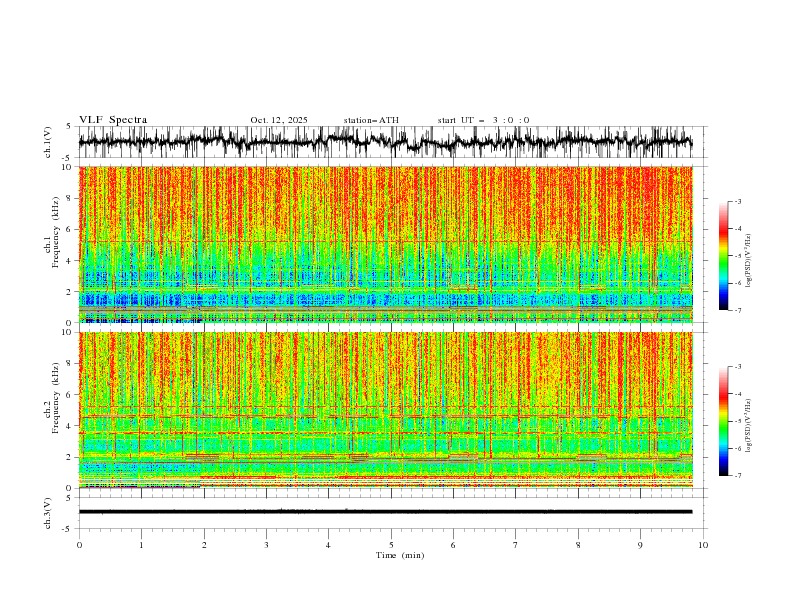
Task: Click the ch.1 frequency spectrogram plot
Action: [386, 244]
